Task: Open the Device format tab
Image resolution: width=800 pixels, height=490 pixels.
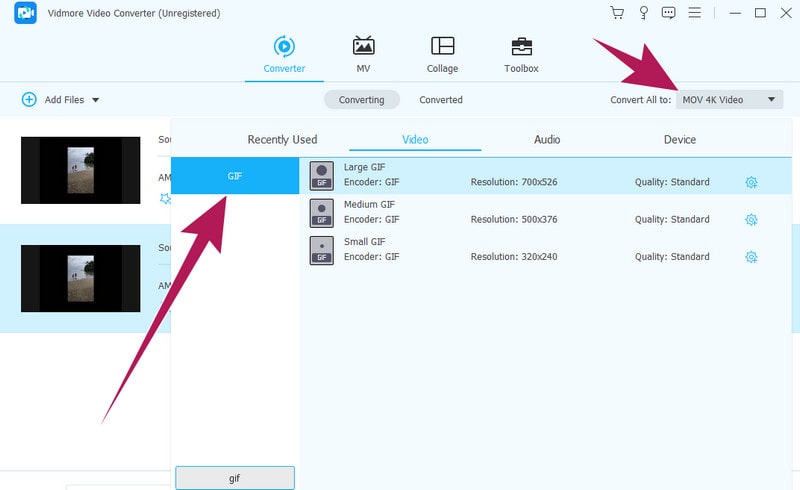Action: tap(680, 140)
